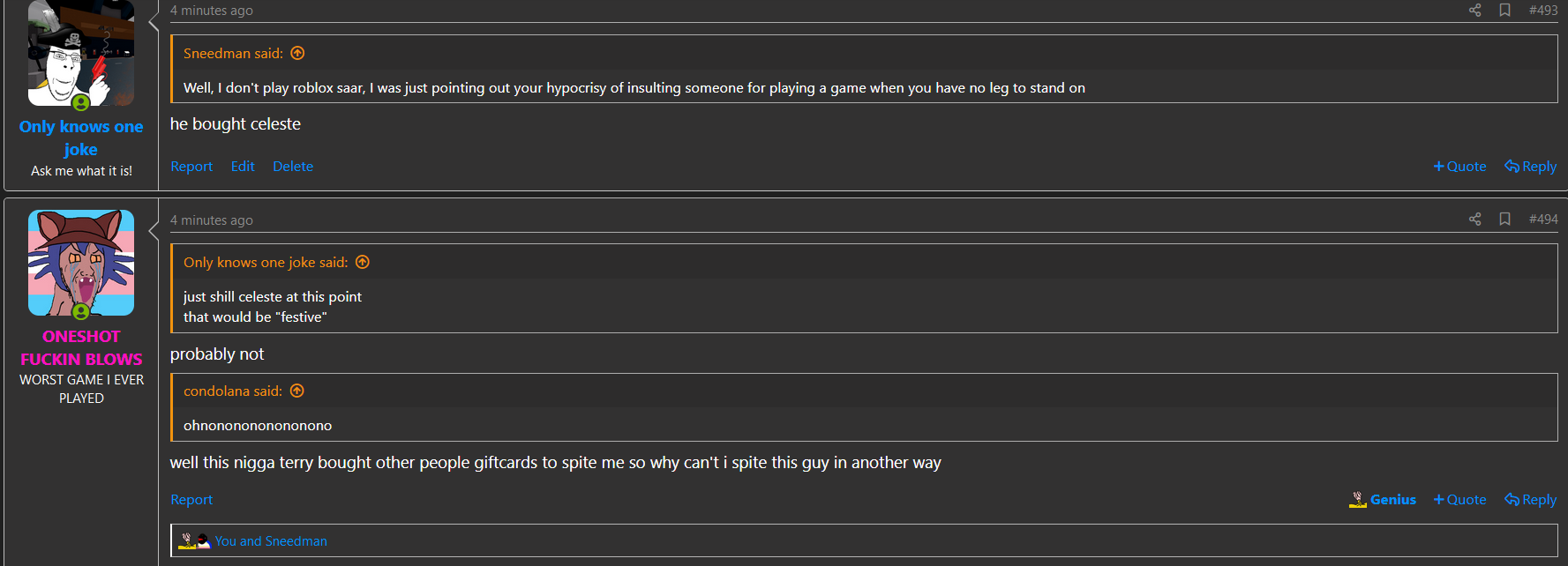Jump to condolana's quoted post arrow
1568x566 pixels.
click(x=297, y=391)
